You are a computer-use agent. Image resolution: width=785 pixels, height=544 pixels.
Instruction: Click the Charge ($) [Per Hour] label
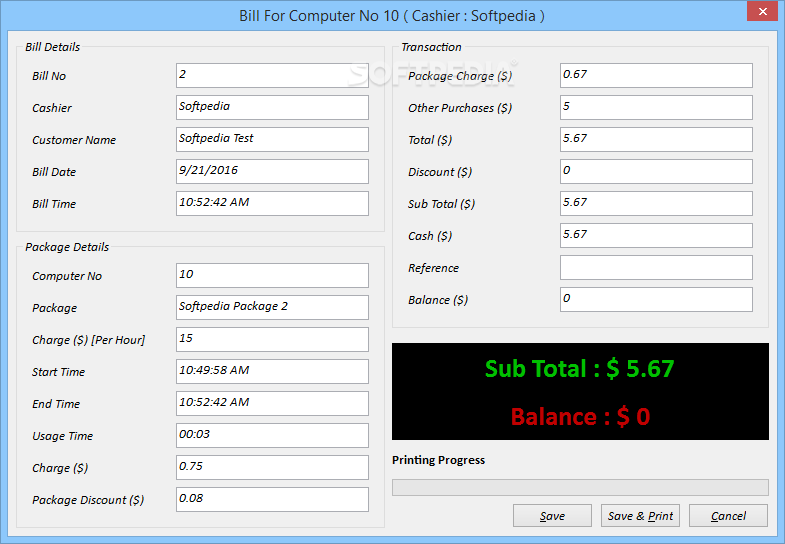pos(89,340)
